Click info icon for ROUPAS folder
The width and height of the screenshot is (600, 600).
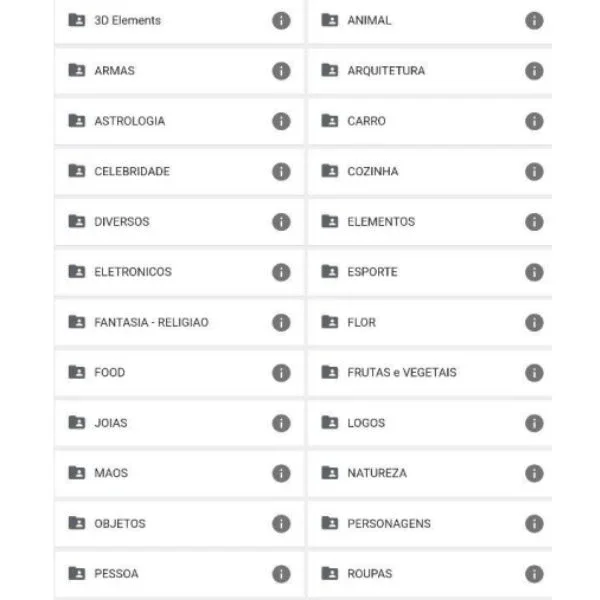pos(534,574)
